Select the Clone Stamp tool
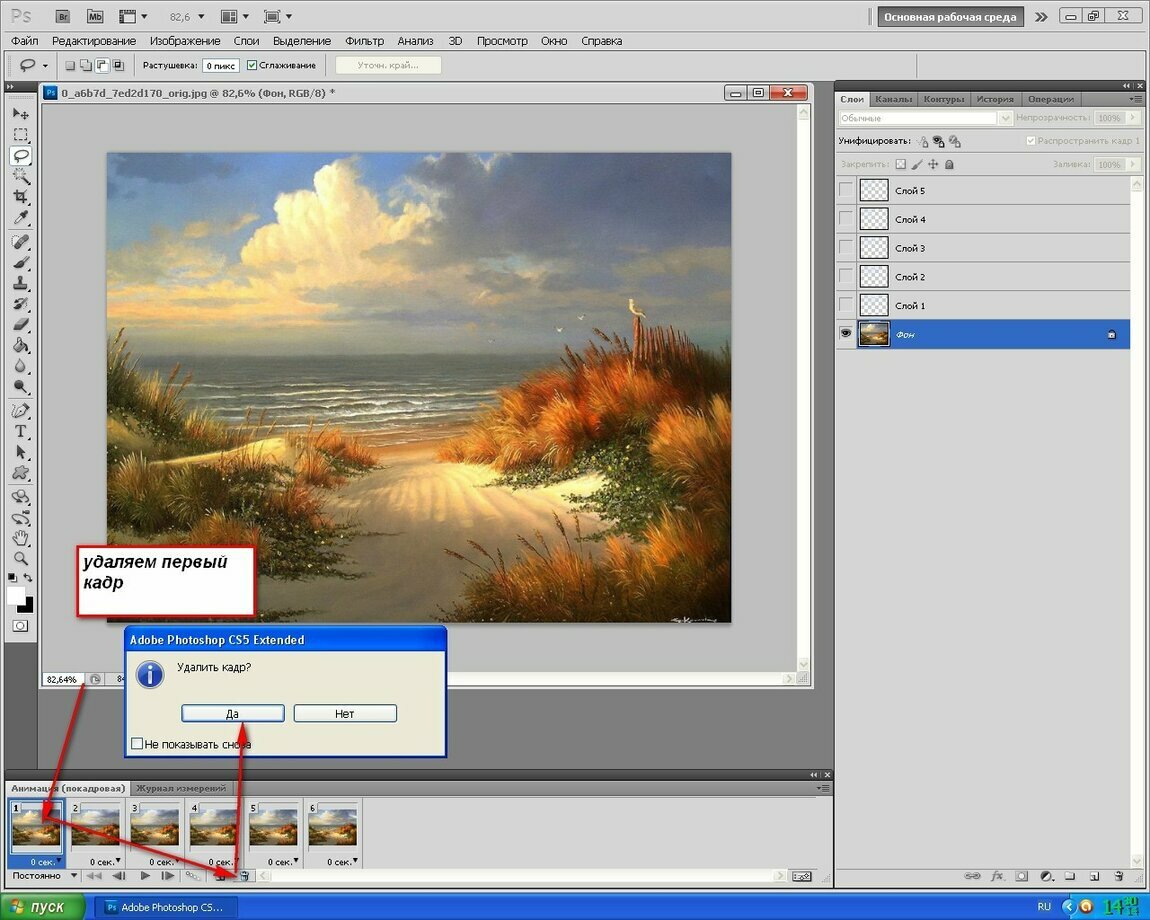Image resolution: width=1150 pixels, height=920 pixels. pos(21,283)
